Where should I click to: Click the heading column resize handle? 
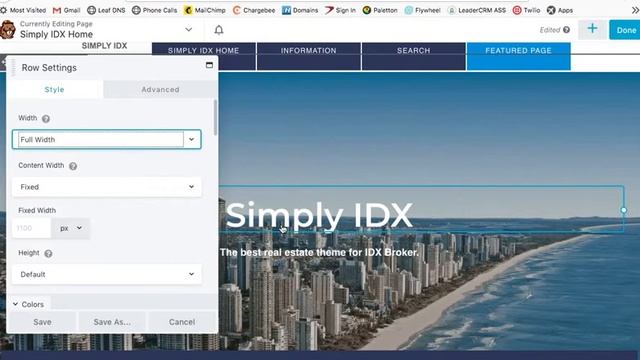[x=623, y=210]
